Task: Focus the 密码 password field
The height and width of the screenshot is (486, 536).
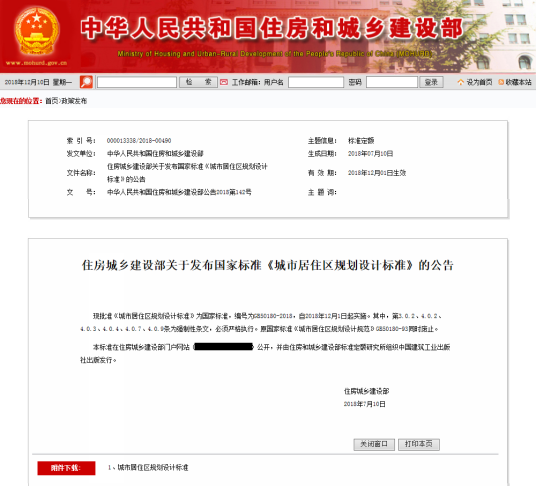Action: coord(392,82)
